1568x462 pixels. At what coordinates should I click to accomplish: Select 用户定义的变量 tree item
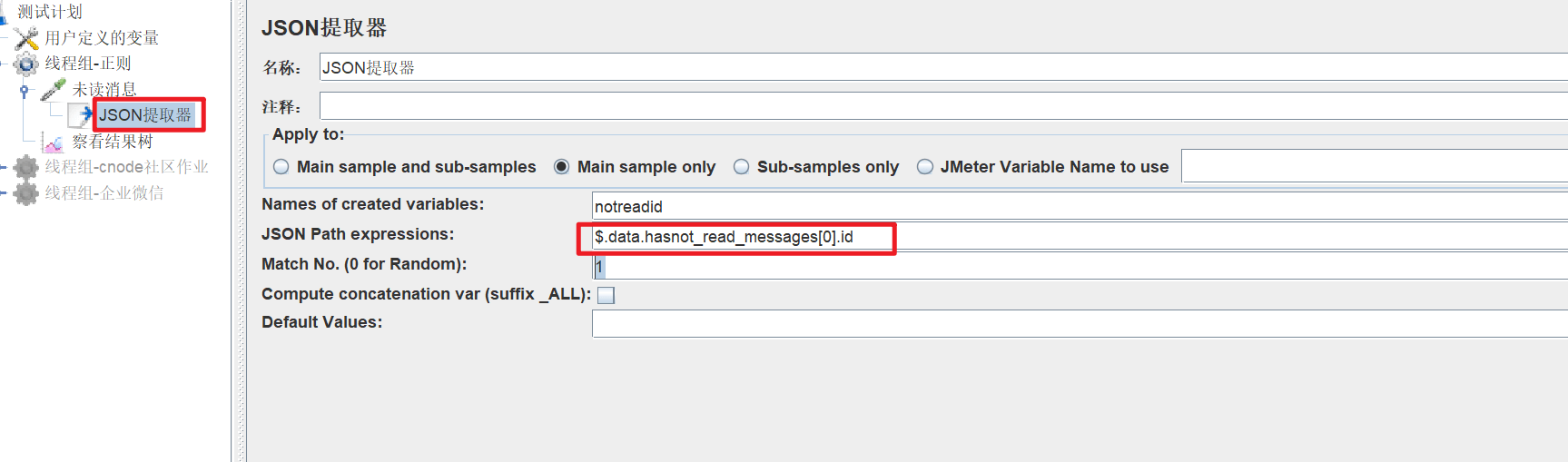(102, 38)
